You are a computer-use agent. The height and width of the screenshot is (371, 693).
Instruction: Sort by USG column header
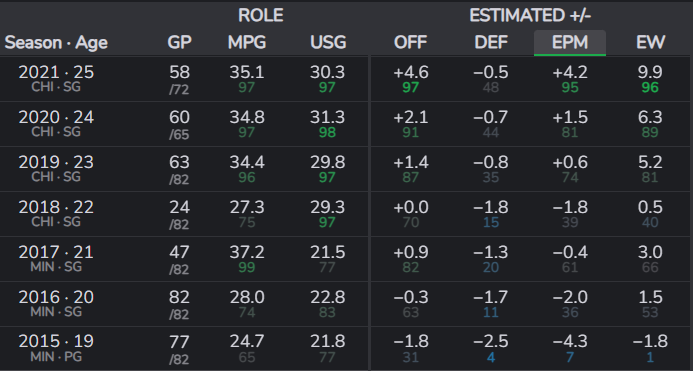coord(328,42)
